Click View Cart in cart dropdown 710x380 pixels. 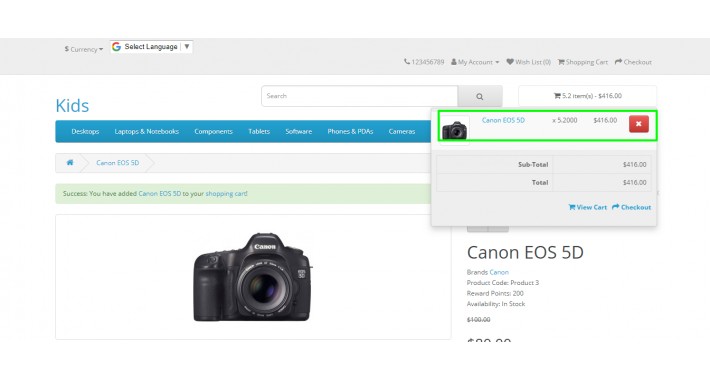(x=587, y=207)
